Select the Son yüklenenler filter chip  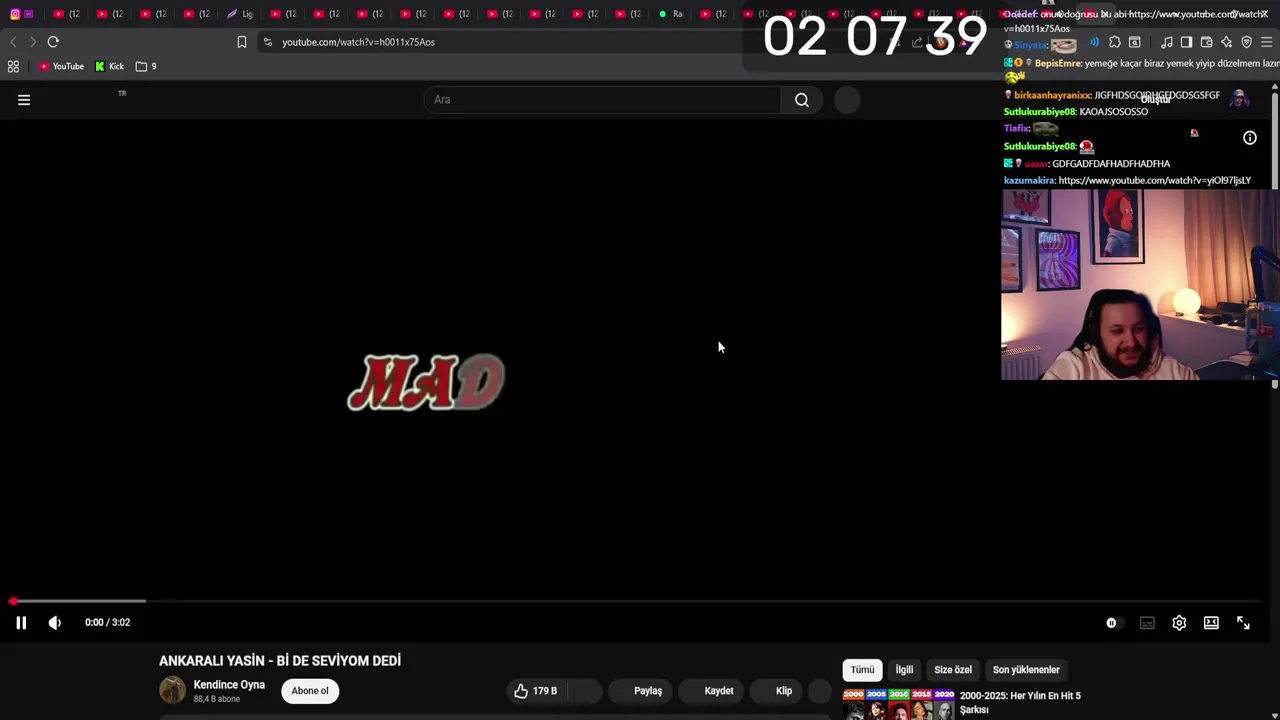1026,670
